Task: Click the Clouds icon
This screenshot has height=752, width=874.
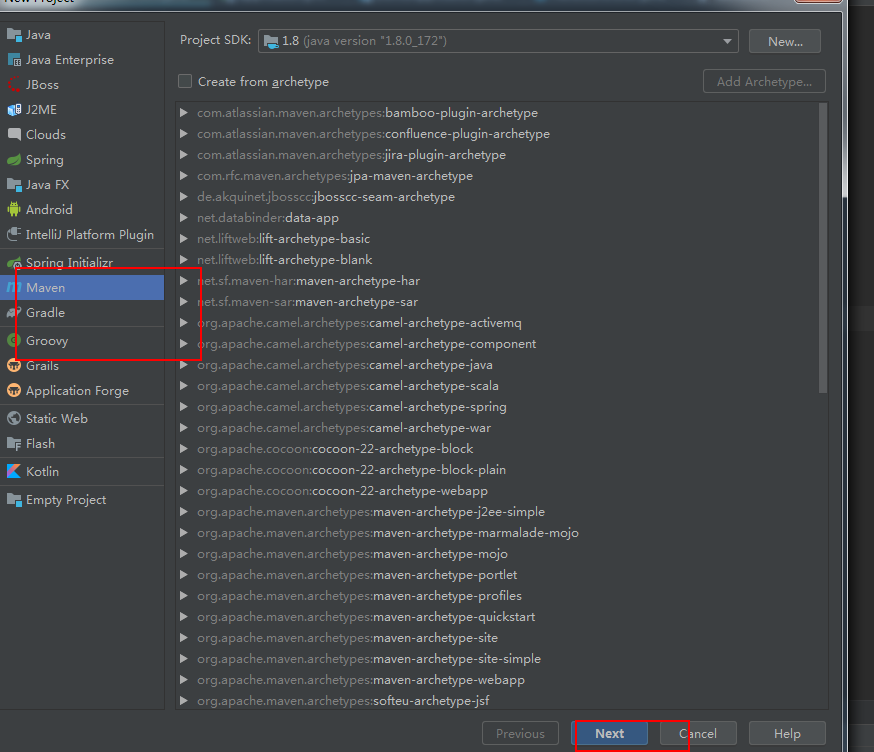Action: [14, 135]
